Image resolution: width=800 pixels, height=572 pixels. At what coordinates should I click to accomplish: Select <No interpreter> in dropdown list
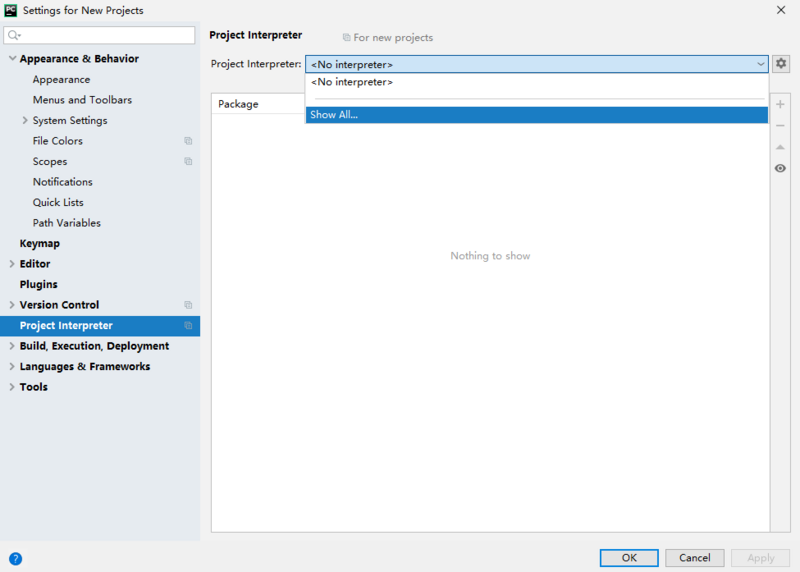537,82
